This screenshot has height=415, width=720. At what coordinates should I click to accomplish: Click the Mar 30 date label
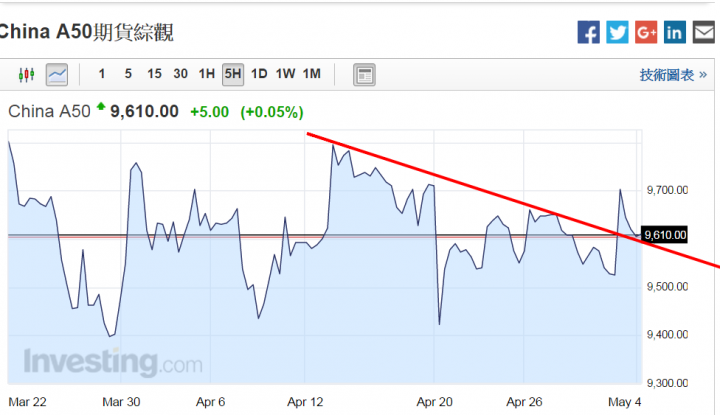121,402
